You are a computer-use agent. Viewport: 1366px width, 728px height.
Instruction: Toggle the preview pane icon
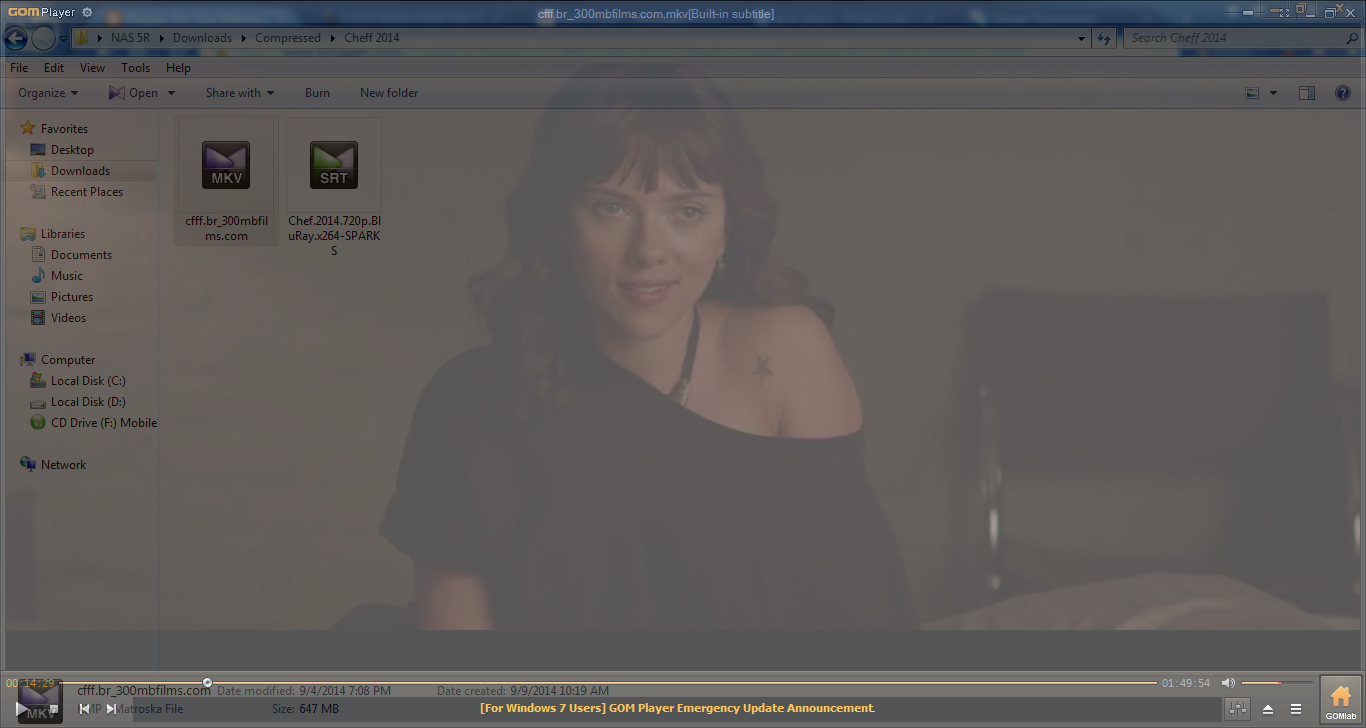(x=1307, y=93)
